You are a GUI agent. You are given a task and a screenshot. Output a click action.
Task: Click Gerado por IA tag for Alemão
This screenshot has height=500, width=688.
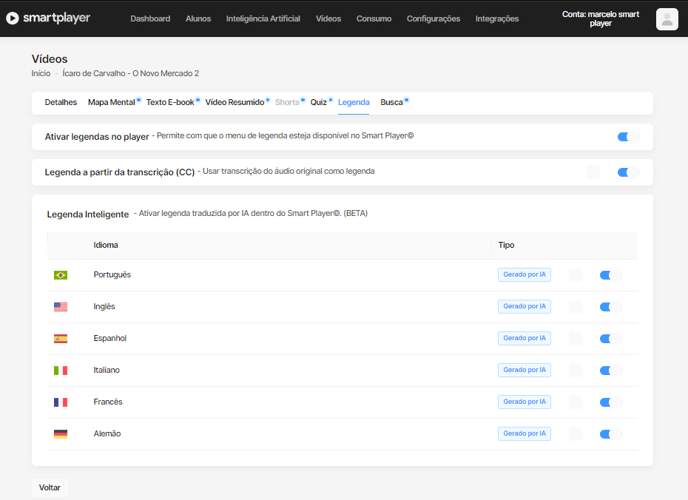(524, 433)
